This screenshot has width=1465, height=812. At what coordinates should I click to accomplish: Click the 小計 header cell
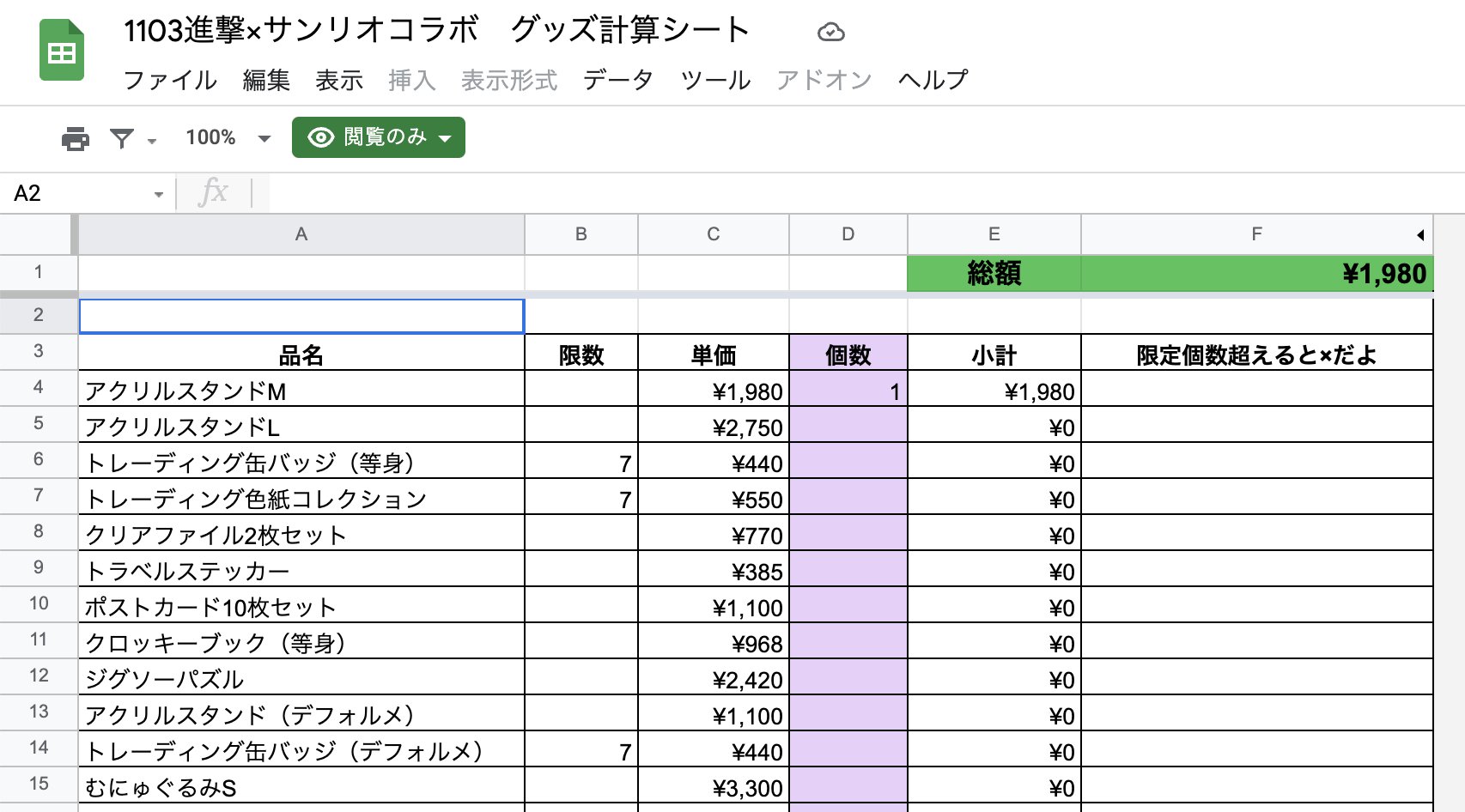[994, 353]
